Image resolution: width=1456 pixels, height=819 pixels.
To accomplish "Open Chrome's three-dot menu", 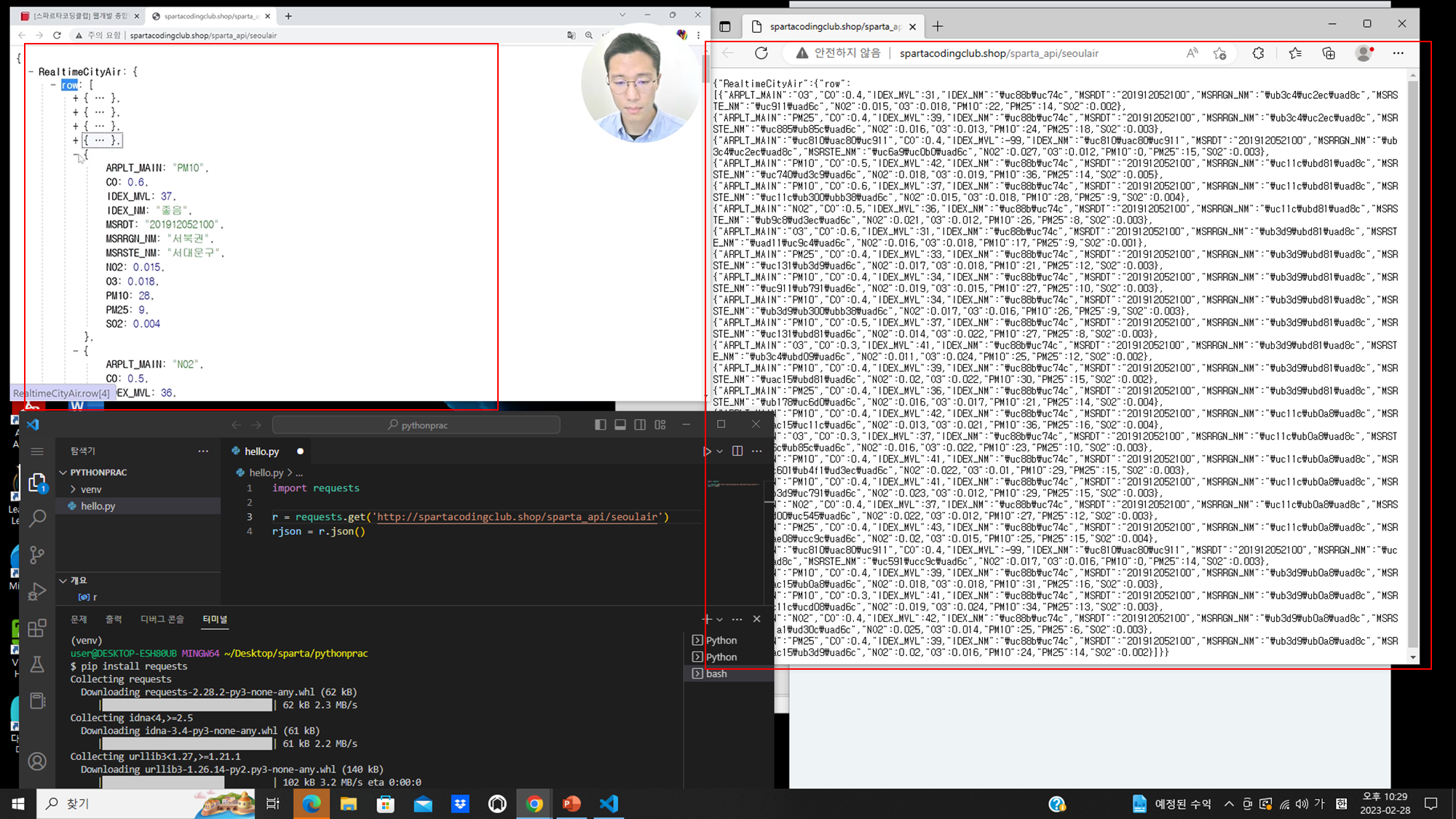I will [698, 35].
